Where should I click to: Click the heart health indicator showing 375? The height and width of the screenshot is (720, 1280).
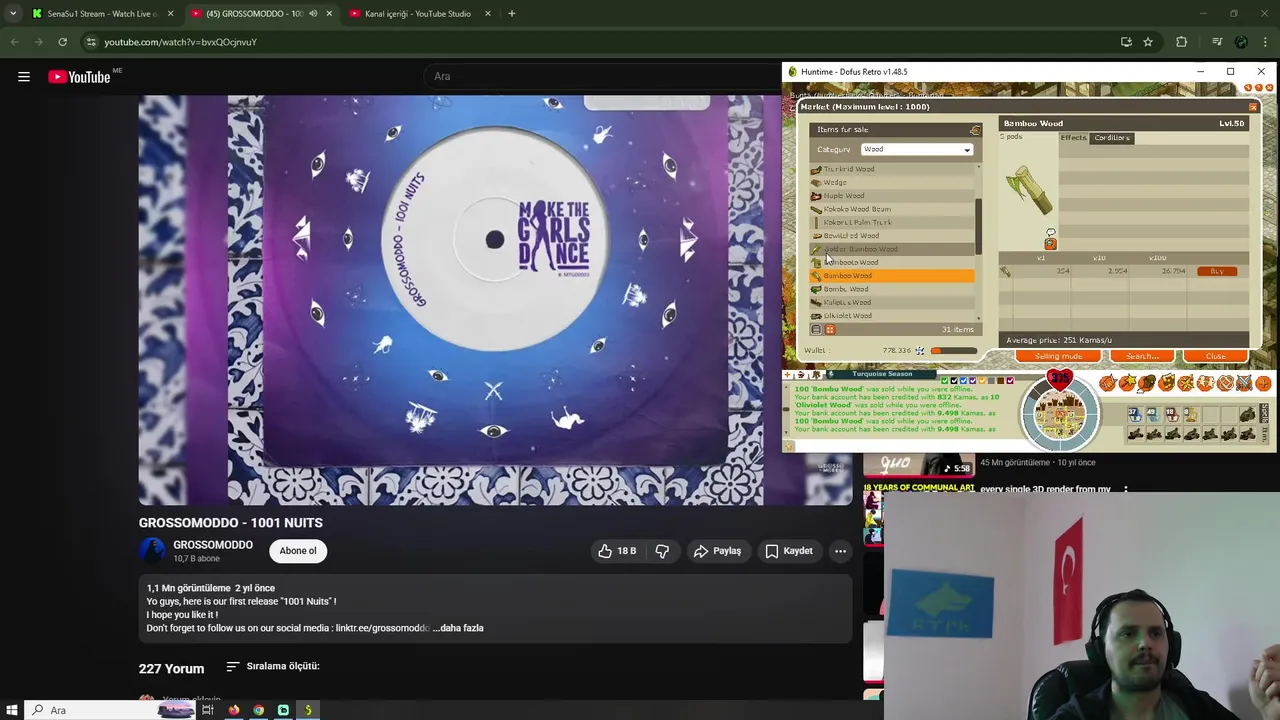tap(1059, 379)
